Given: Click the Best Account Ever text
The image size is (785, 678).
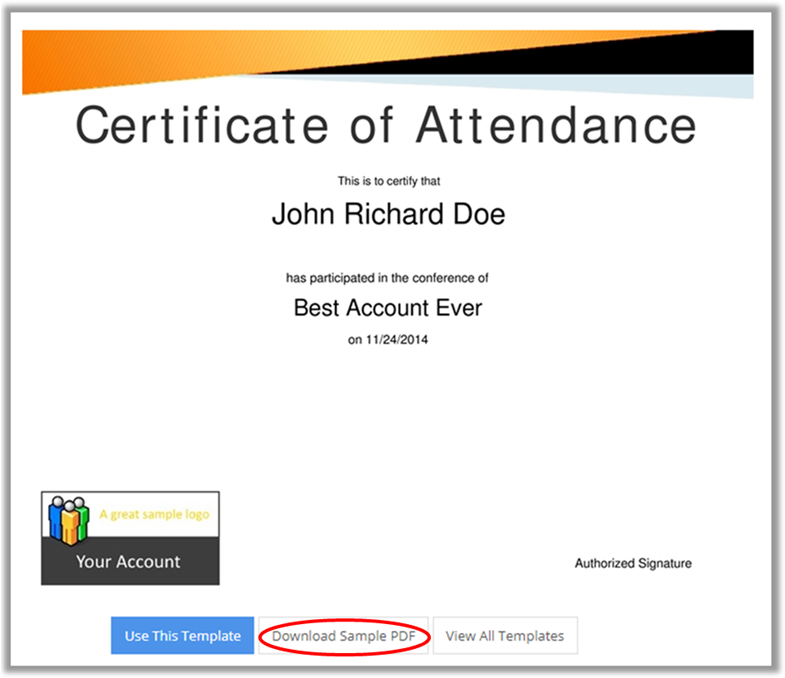Looking at the screenshot, I should [x=388, y=307].
